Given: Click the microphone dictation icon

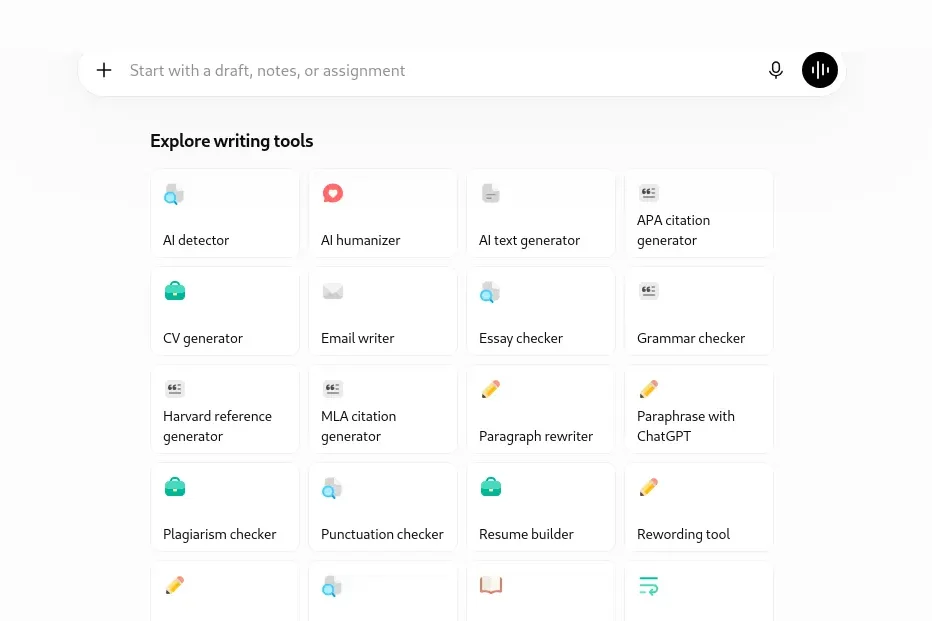Looking at the screenshot, I should click(775, 70).
